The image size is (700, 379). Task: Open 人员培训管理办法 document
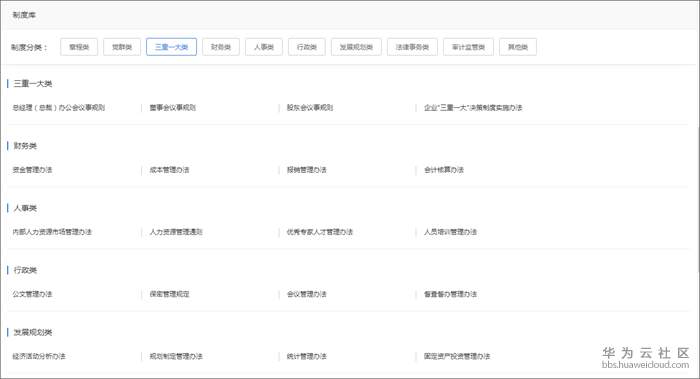point(450,232)
